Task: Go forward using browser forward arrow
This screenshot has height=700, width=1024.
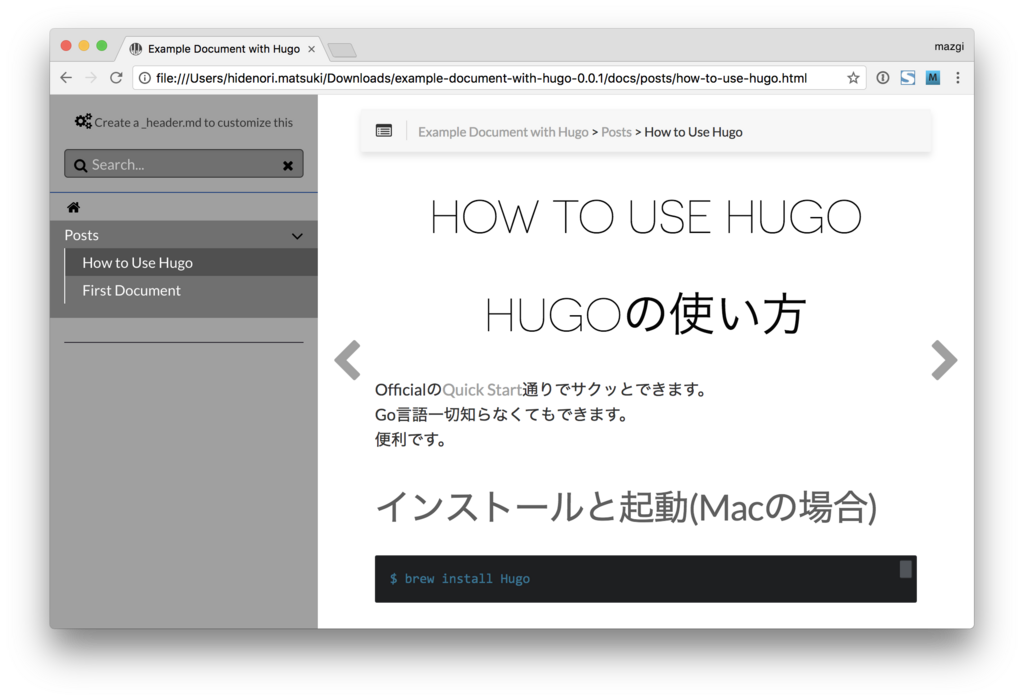Action: click(x=91, y=78)
